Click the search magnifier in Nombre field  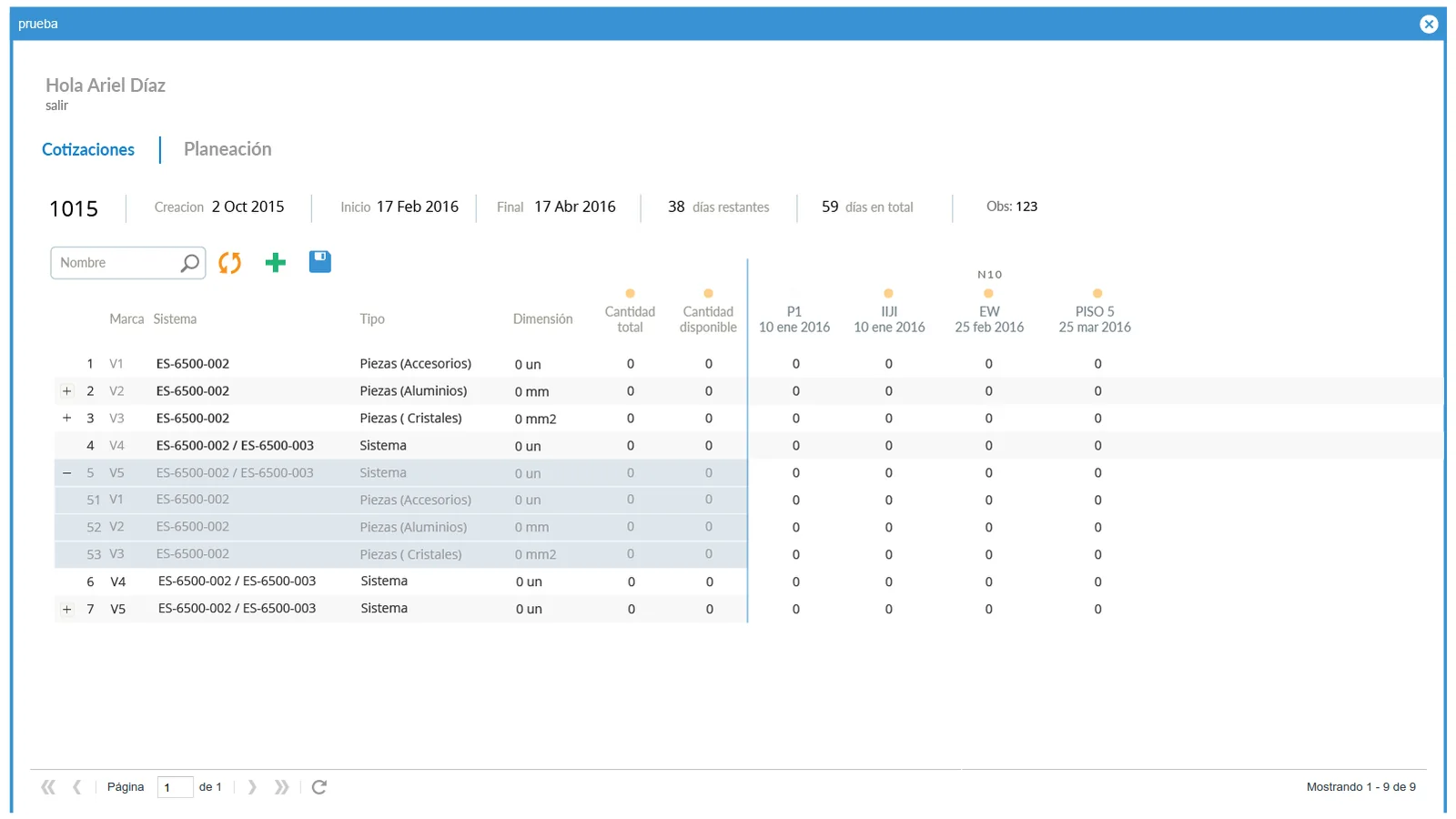click(x=189, y=263)
